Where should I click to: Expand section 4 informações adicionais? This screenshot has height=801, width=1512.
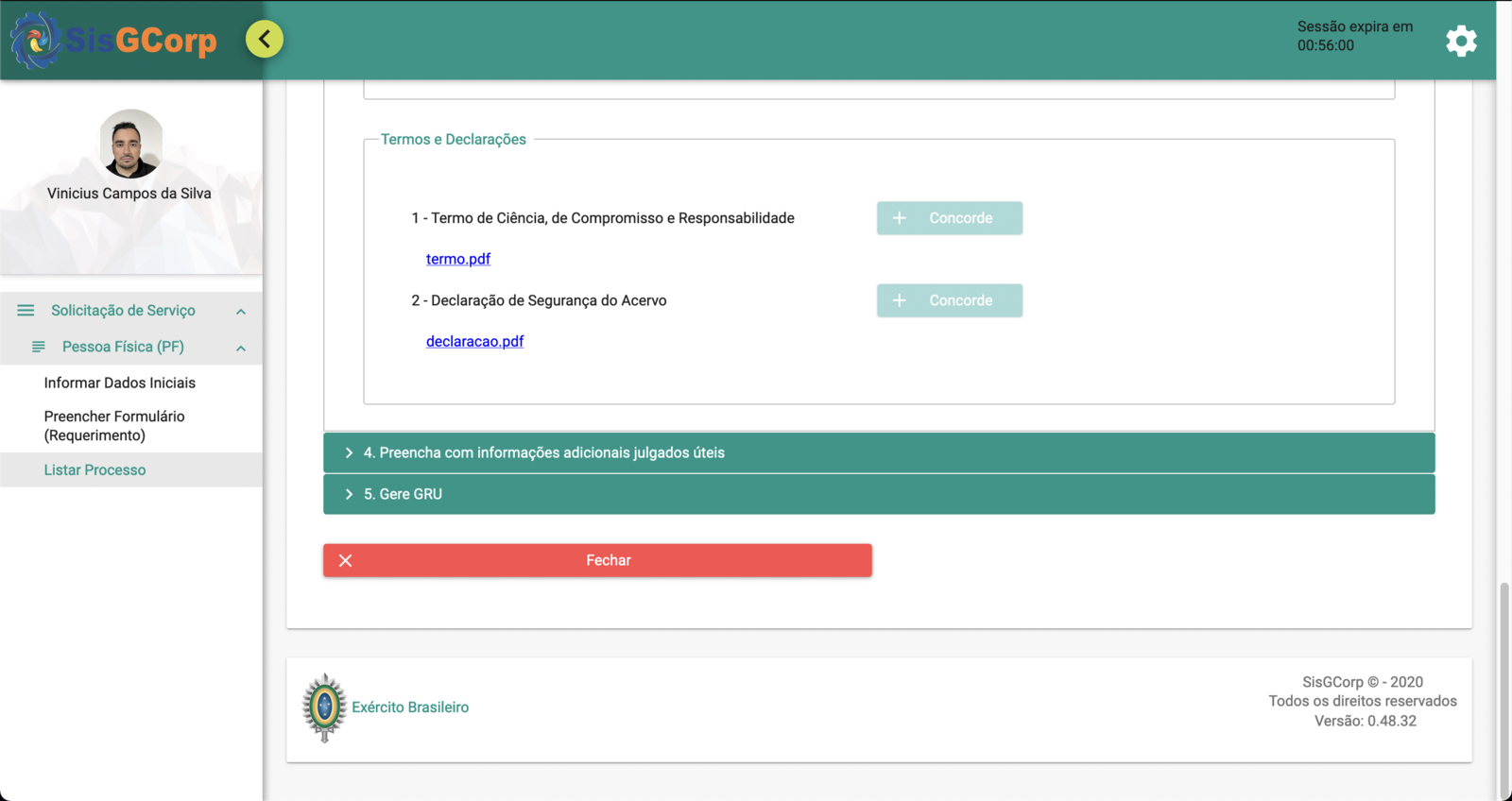tap(878, 453)
